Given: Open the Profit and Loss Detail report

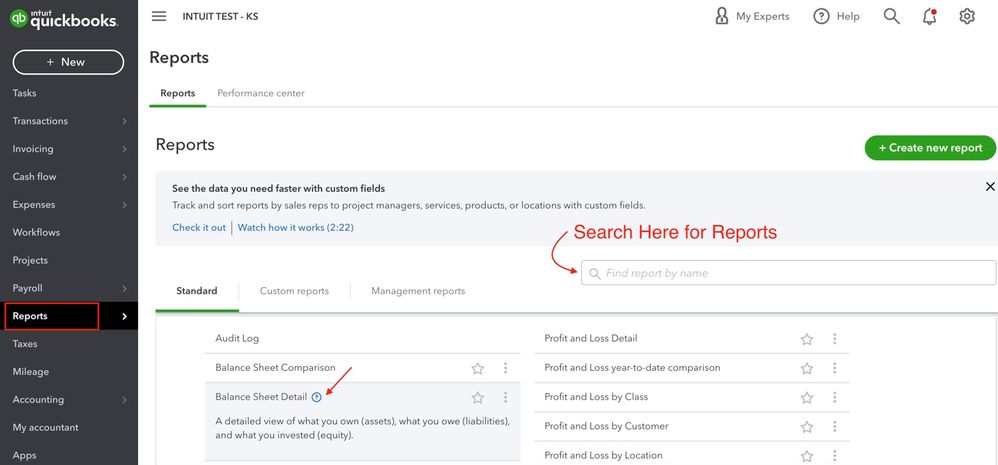Looking at the screenshot, I should tap(591, 338).
